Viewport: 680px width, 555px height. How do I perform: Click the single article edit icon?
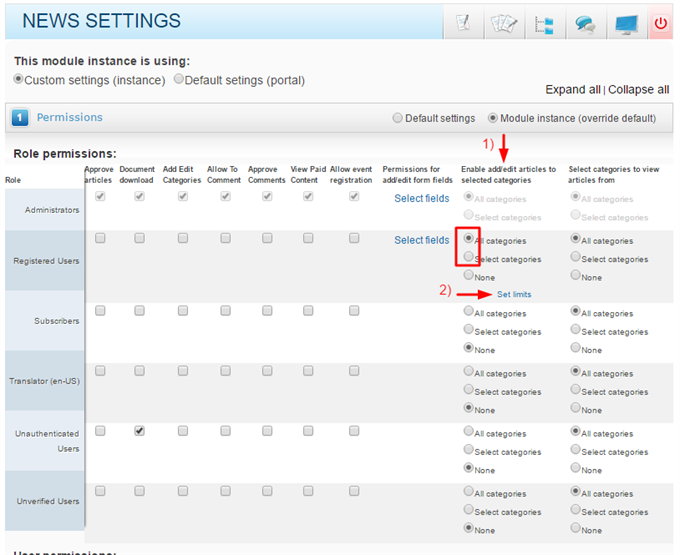pos(462,23)
